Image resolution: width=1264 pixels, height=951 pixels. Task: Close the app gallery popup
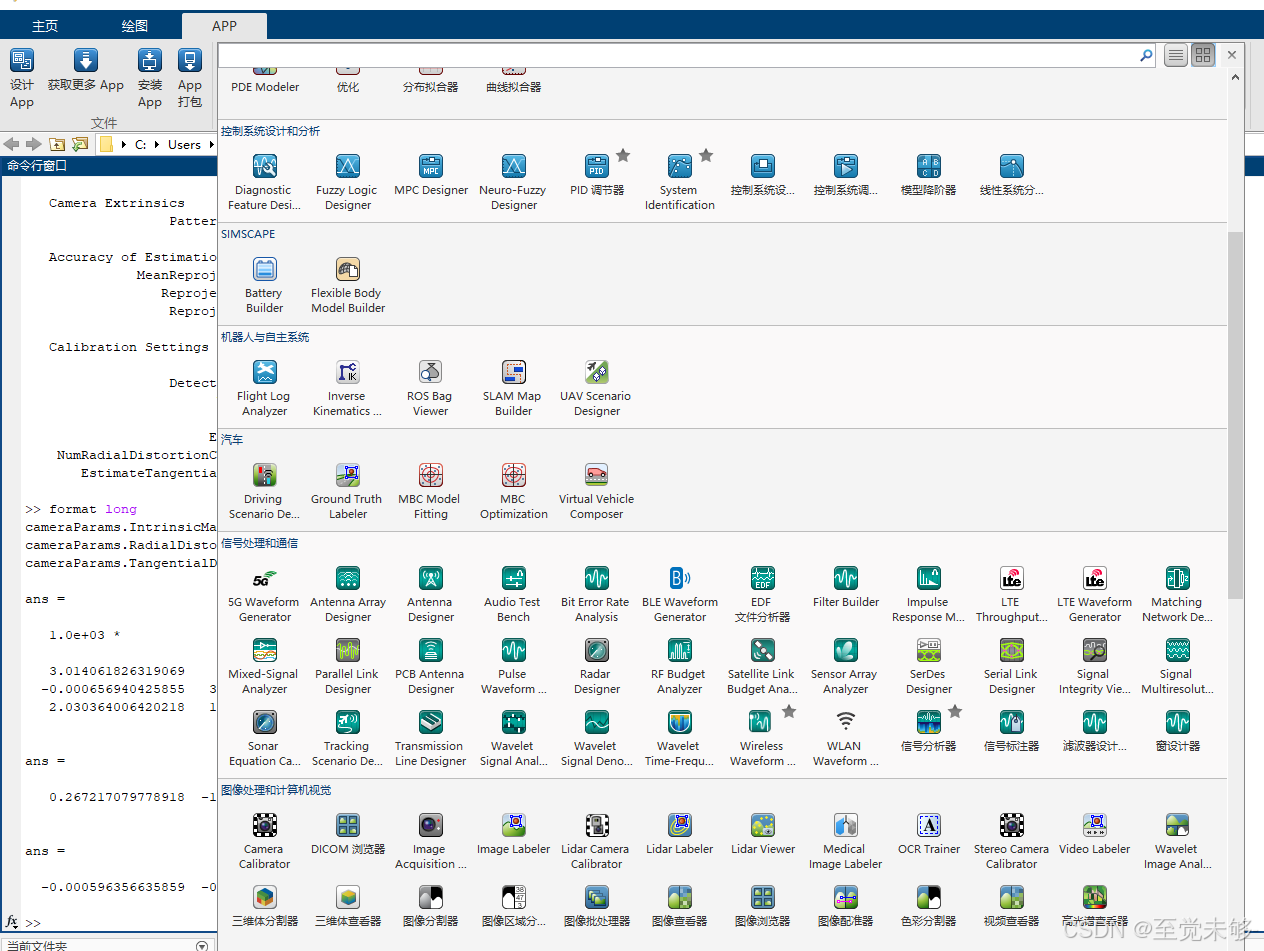click(1232, 55)
